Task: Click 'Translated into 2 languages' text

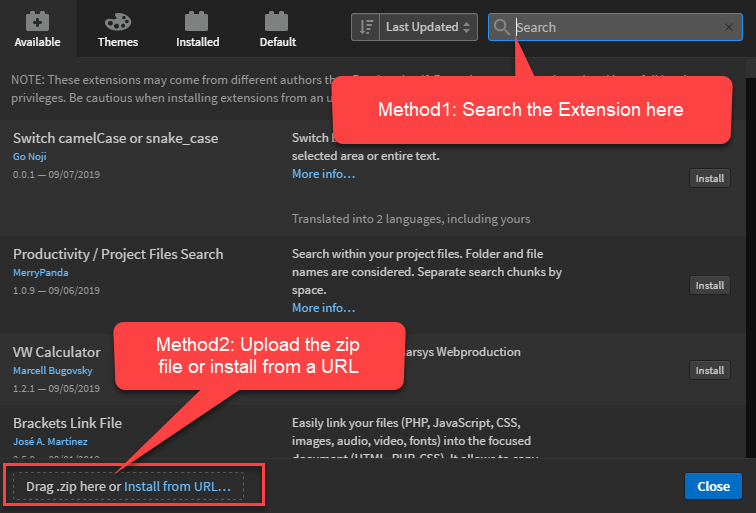Action: 411,219
